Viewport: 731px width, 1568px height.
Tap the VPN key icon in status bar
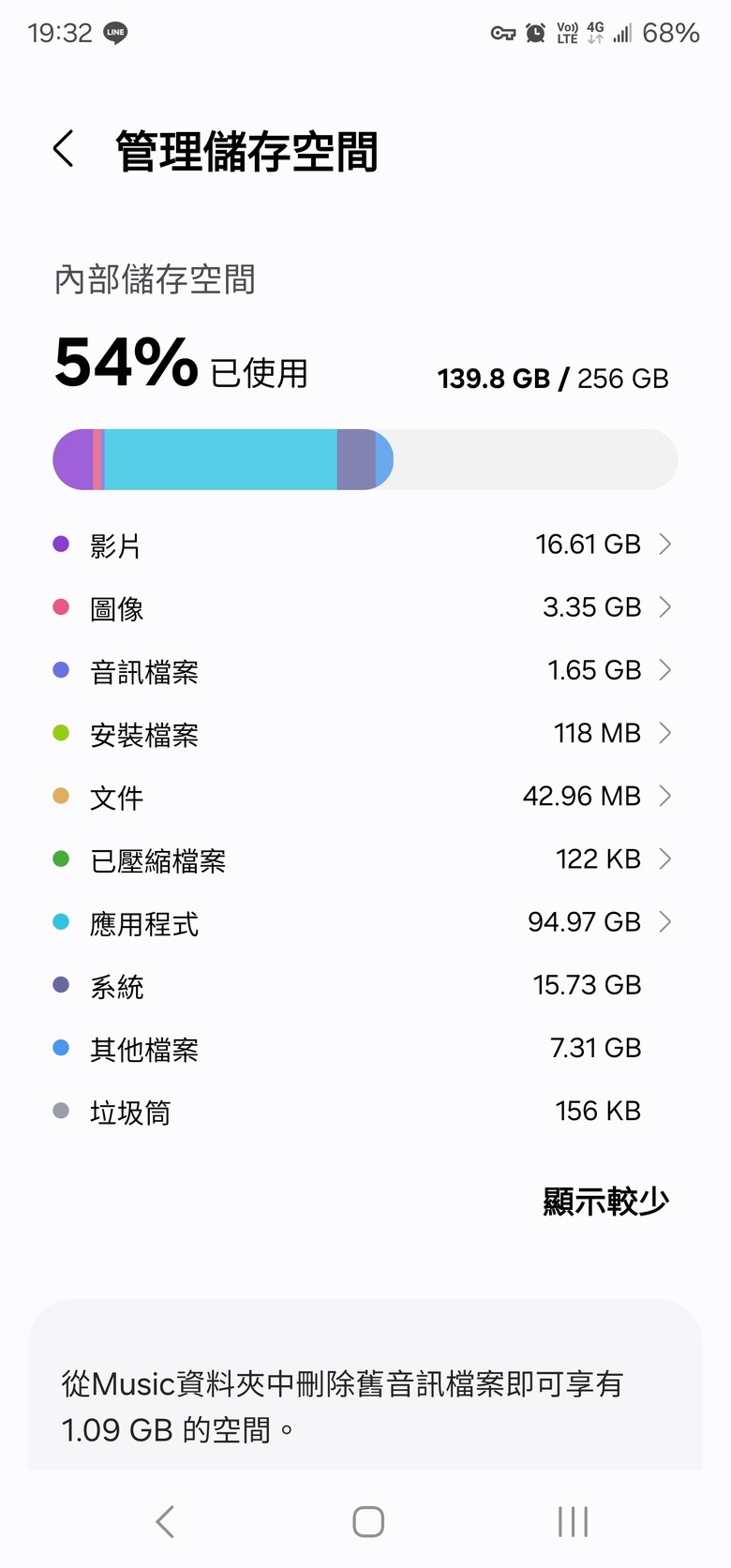503,34
